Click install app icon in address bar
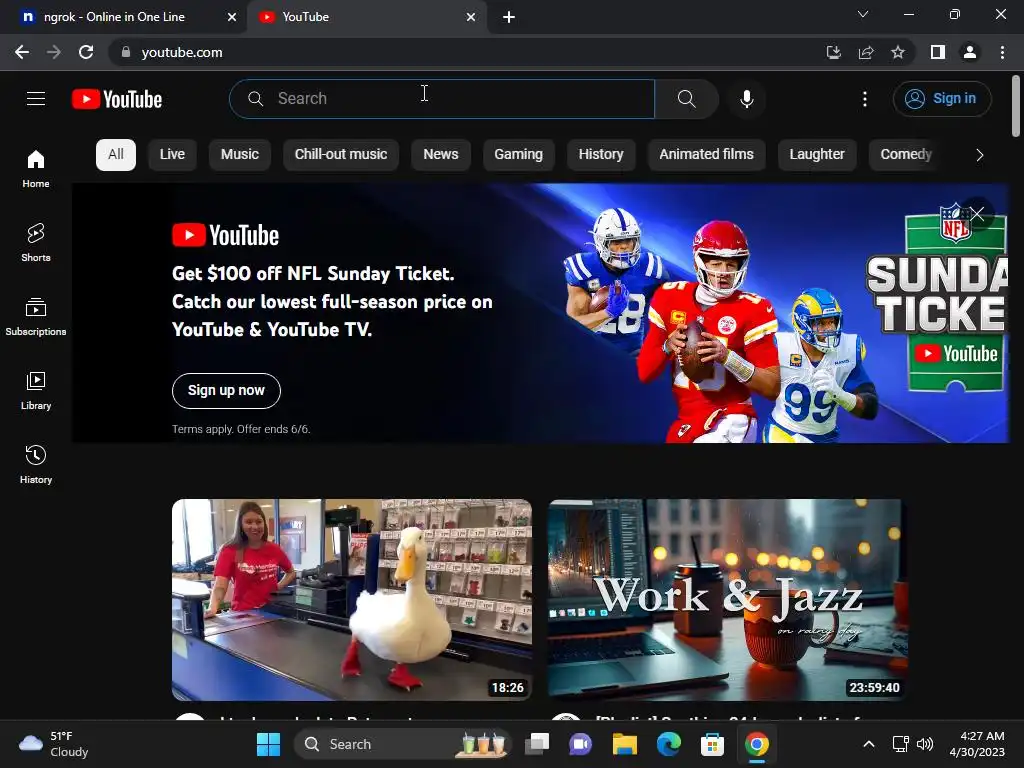This screenshot has width=1024, height=768. tap(834, 52)
